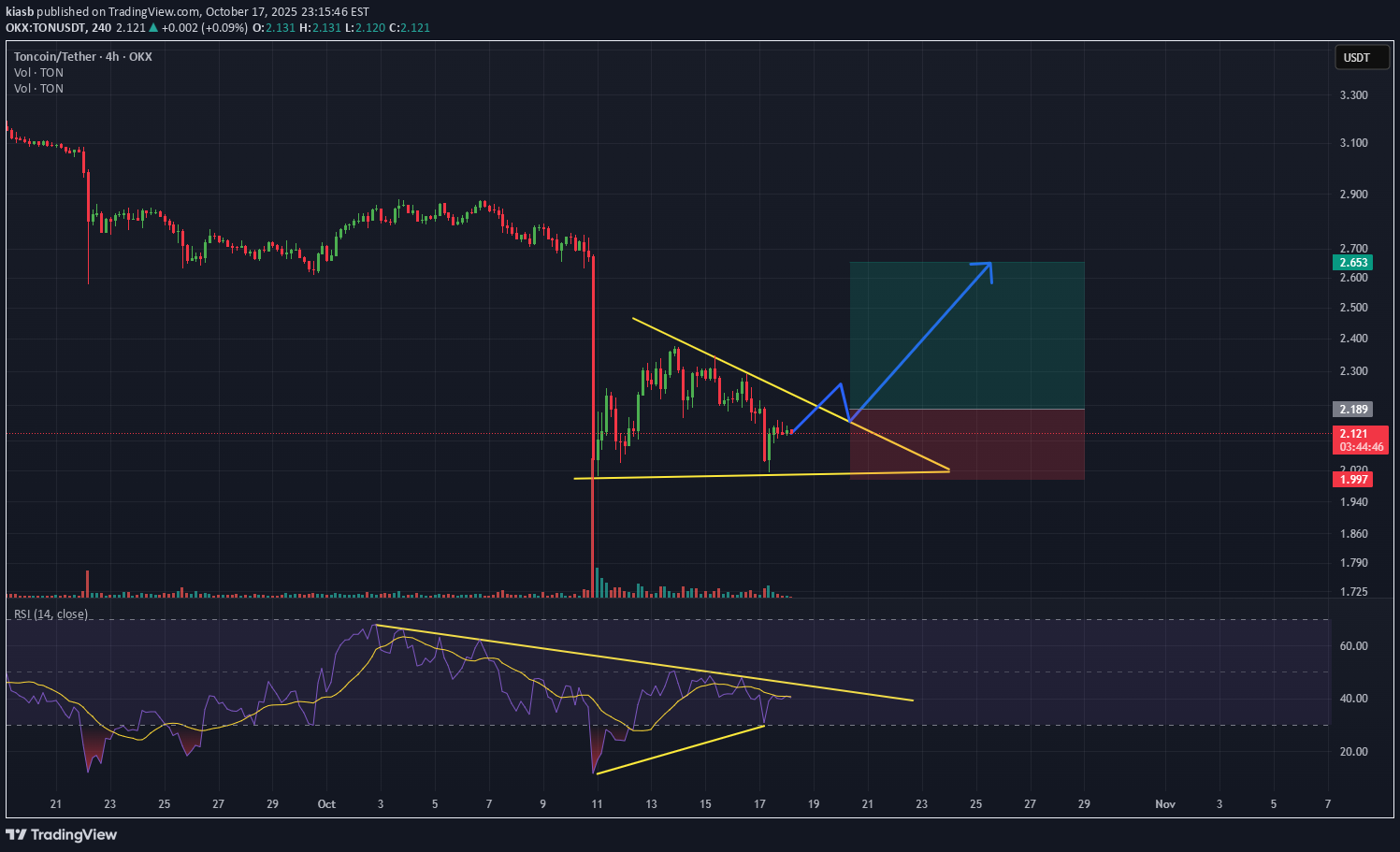1400x852 pixels.
Task: Click the tall red volume bar at Oct 11
Action: [594, 580]
